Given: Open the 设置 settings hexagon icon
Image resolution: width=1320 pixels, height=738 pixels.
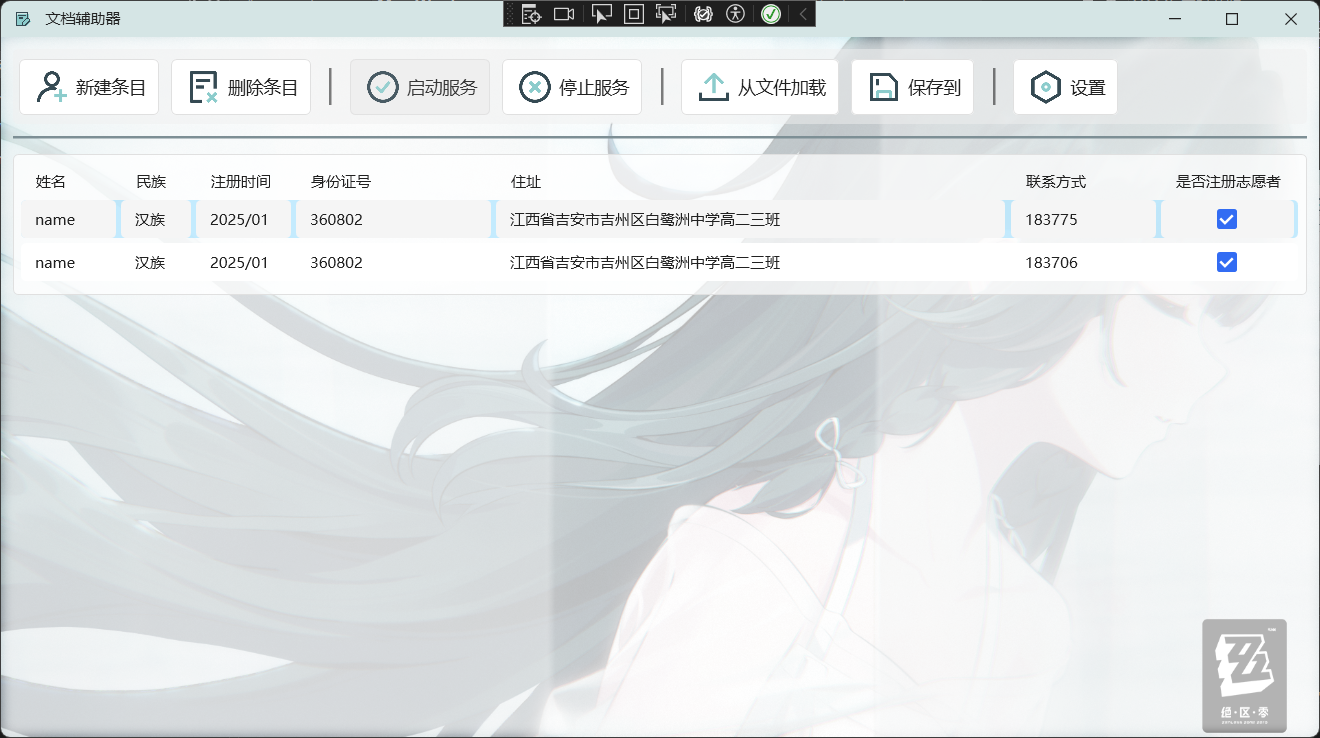Looking at the screenshot, I should point(1045,87).
